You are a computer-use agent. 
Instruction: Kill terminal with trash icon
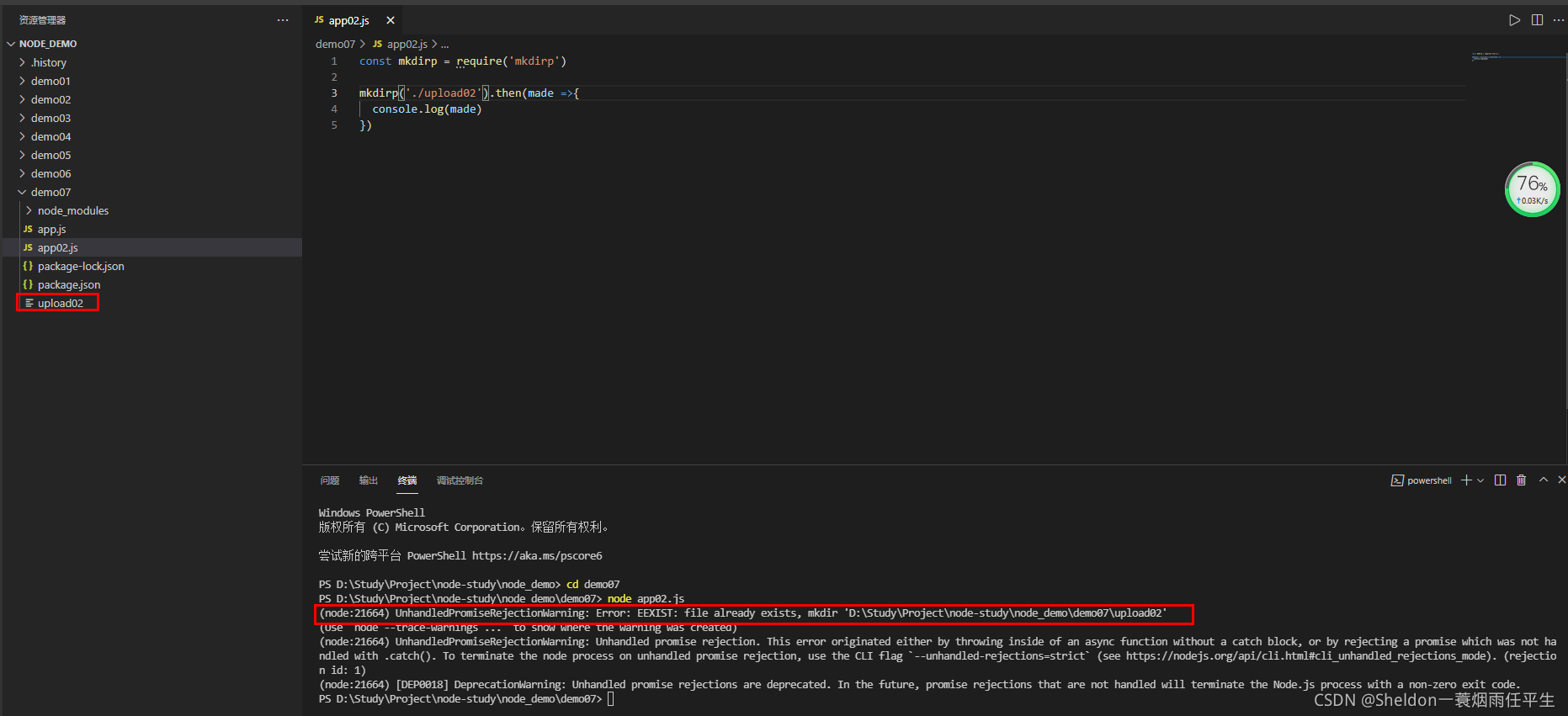pyautogui.click(x=1521, y=480)
